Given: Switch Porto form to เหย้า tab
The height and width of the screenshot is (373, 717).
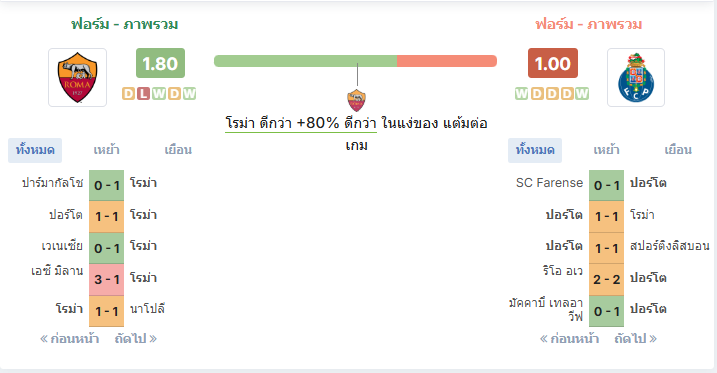Looking at the screenshot, I should pos(606,150).
